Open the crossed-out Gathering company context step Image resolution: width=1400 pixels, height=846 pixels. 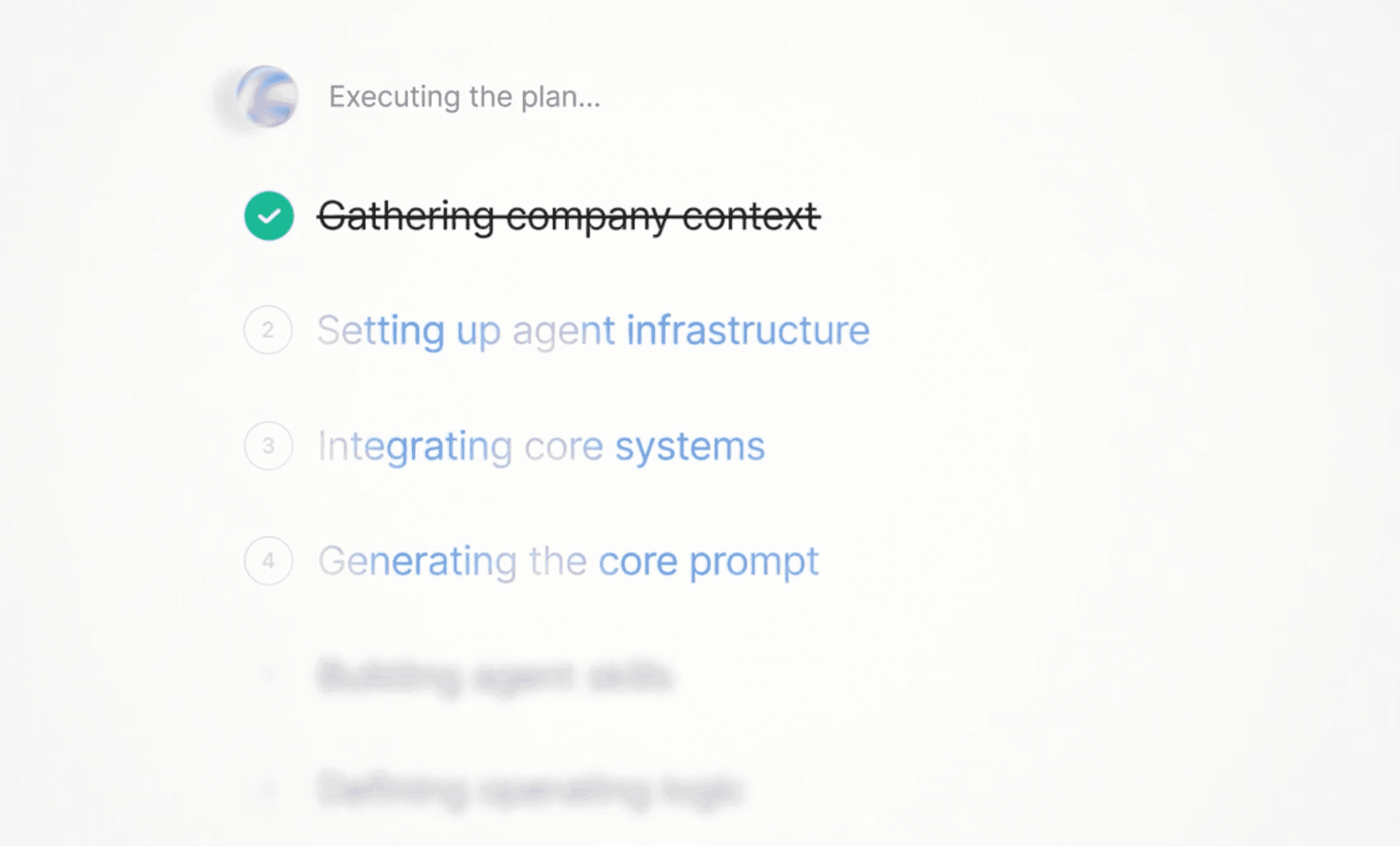pos(569,216)
